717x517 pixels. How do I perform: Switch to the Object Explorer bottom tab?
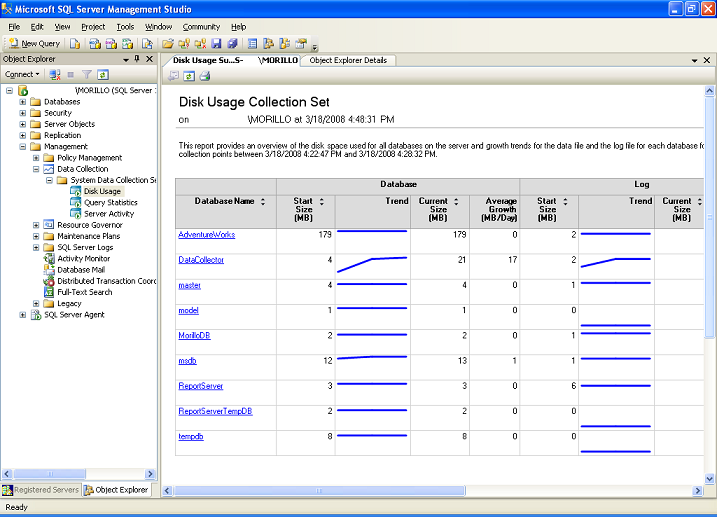coord(117,490)
